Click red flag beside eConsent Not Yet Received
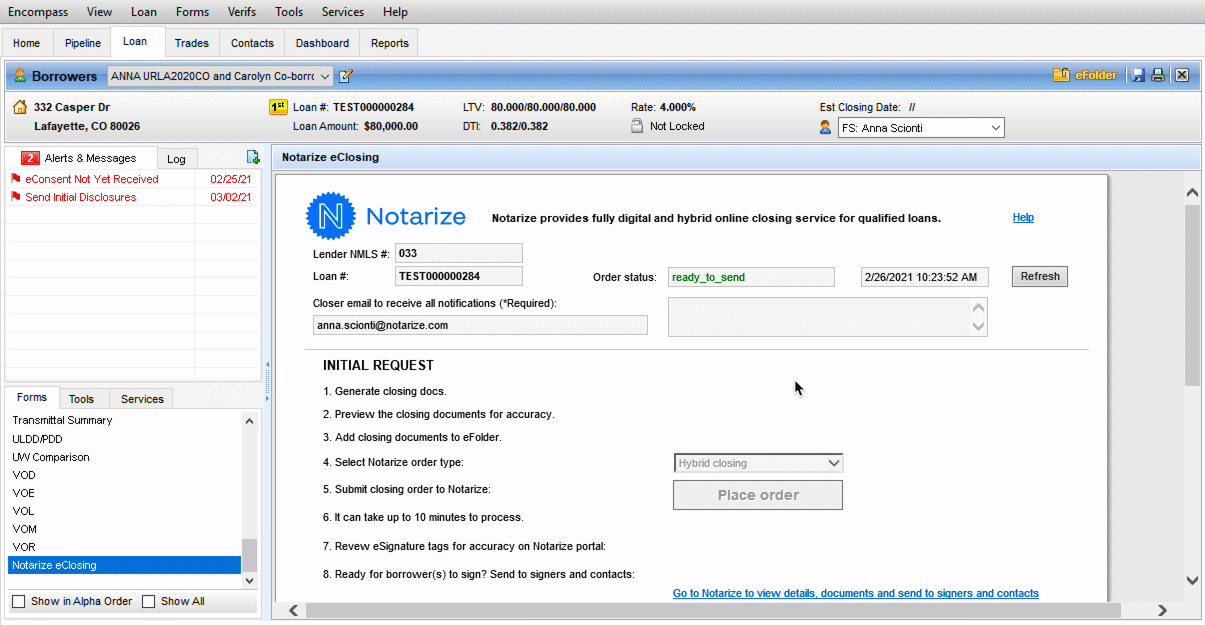The height and width of the screenshot is (626, 1205). 15,179
